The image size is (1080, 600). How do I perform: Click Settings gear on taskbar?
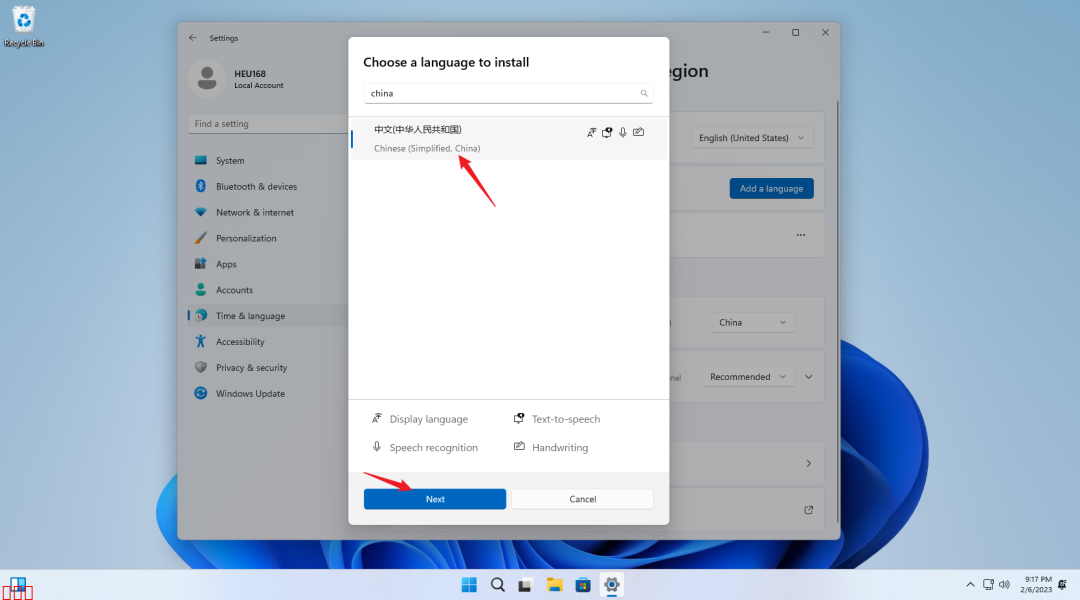point(611,585)
